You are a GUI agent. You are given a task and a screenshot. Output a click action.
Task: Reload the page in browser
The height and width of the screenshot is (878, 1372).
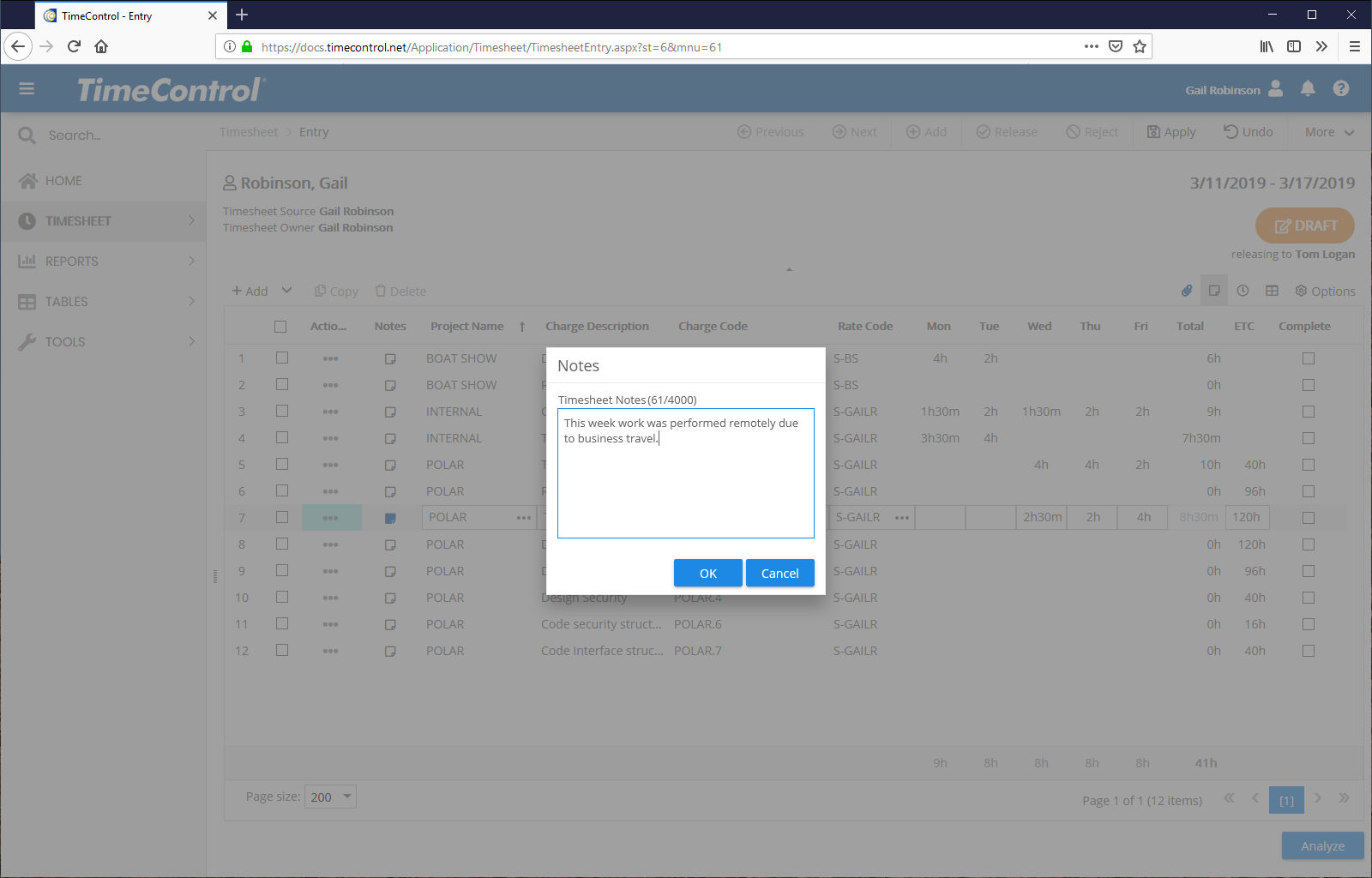(x=74, y=46)
